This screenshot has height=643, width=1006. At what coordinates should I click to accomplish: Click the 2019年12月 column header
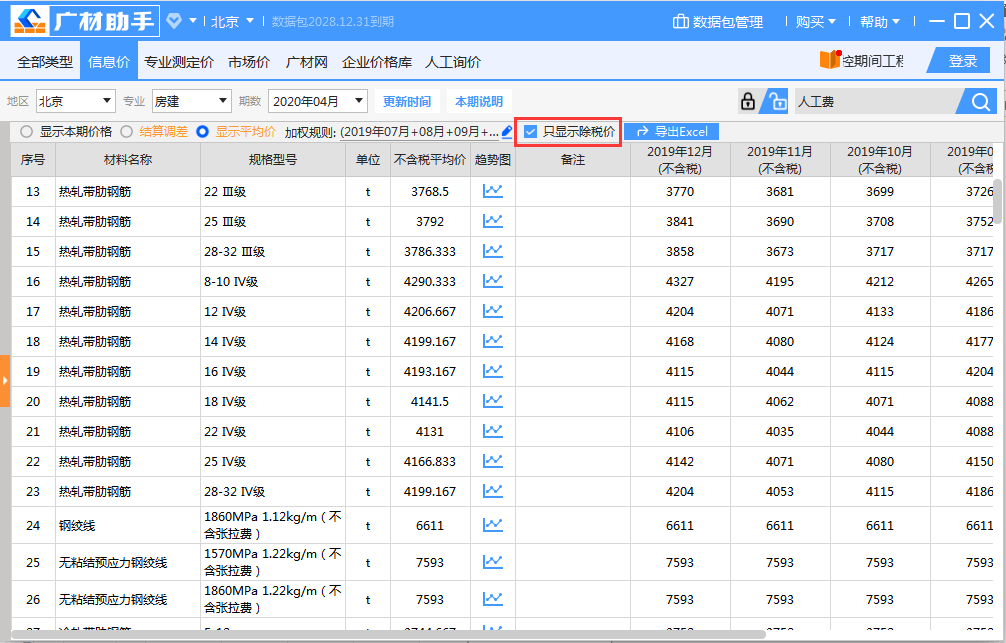pyautogui.click(x=679, y=160)
